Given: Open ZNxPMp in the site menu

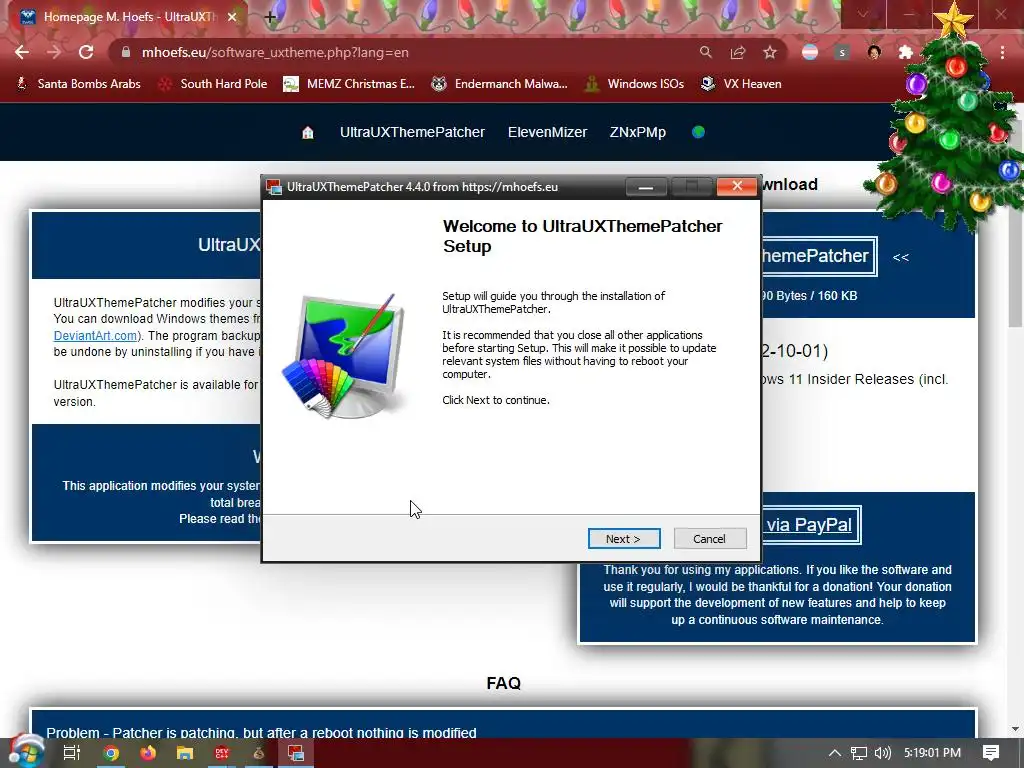Looking at the screenshot, I should [637, 132].
